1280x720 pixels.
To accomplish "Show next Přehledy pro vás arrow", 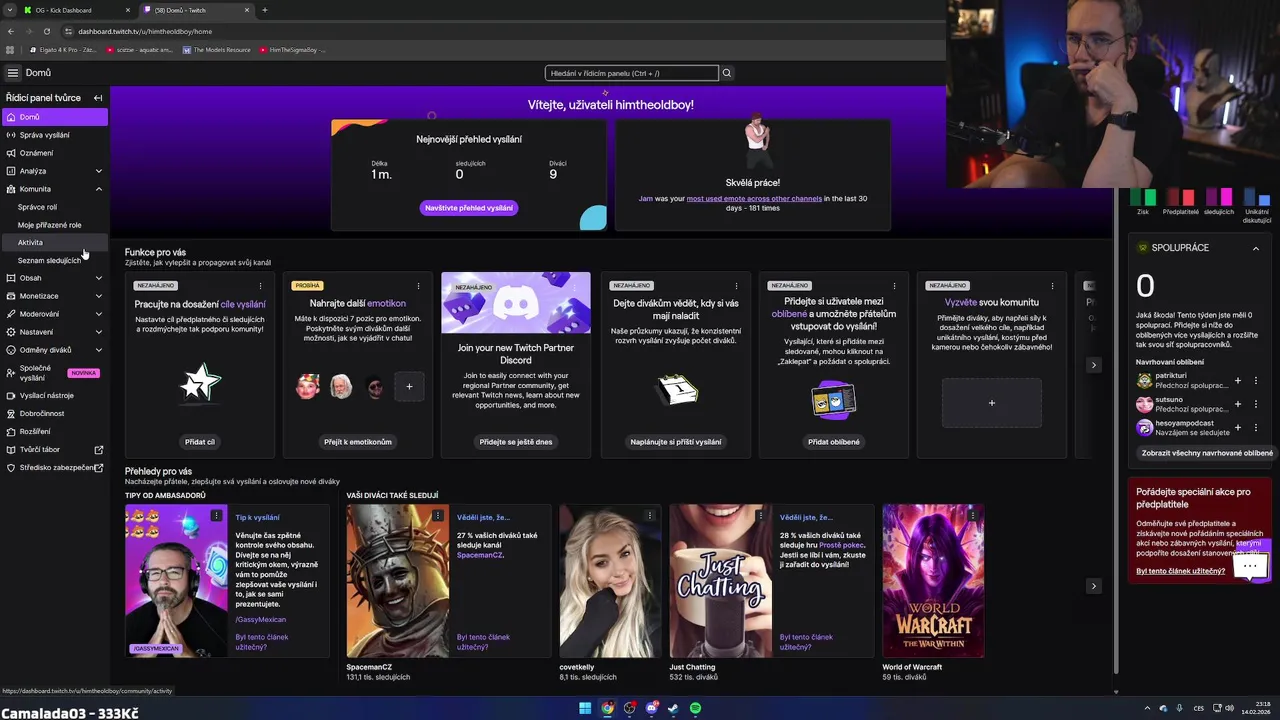I will [x=1094, y=586].
